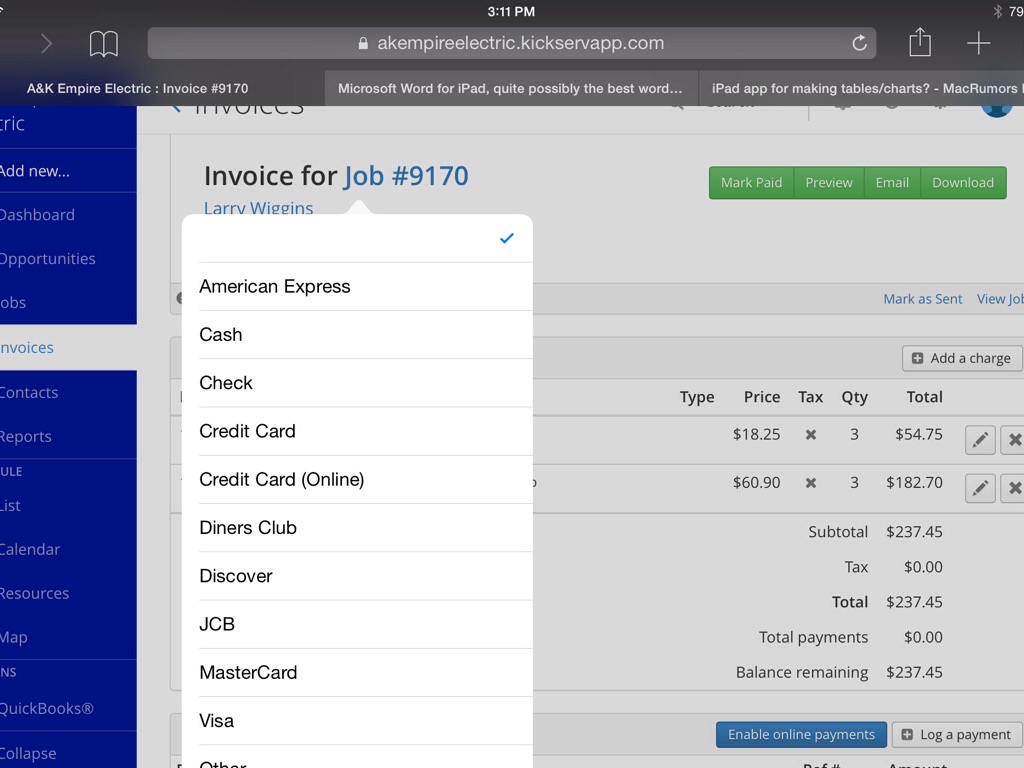
Task: Tap the Safari address bar URL field
Action: click(x=510, y=43)
